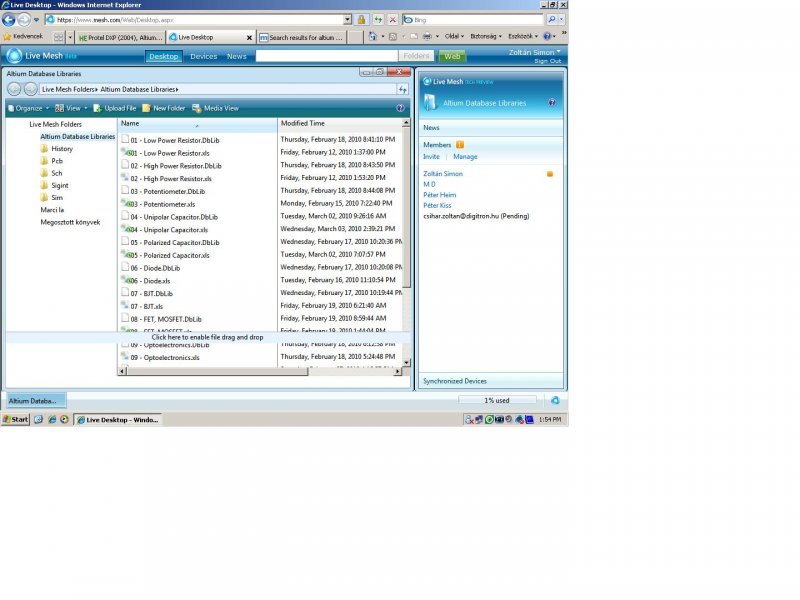This screenshot has height=600, width=800.
Task: Refresh the Altium Database Libraries folder view
Action: pyautogui.click(x=403, y=89)
